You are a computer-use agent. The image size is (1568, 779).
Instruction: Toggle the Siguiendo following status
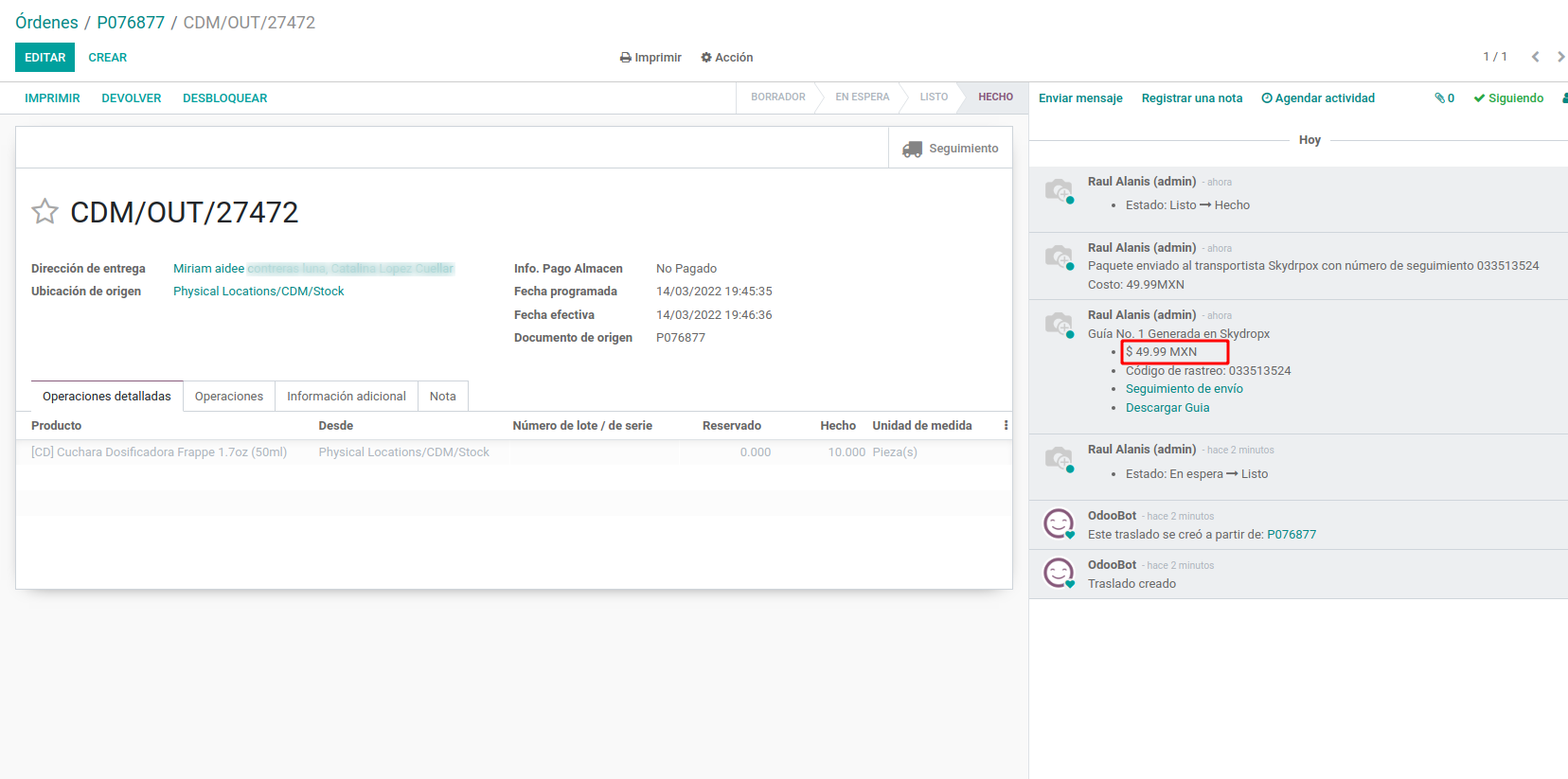[x=1508, y=98]
